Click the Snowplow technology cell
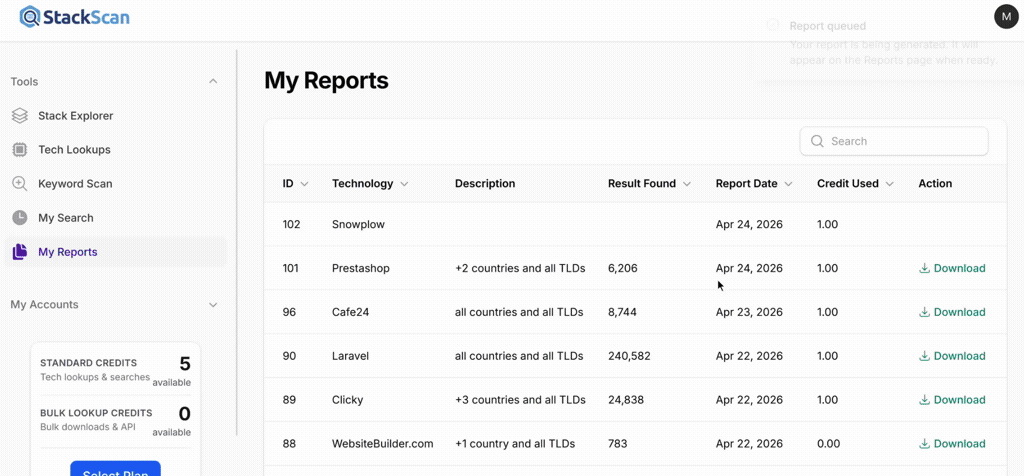This screenshot has height=476, width=1024. (359, 225)
